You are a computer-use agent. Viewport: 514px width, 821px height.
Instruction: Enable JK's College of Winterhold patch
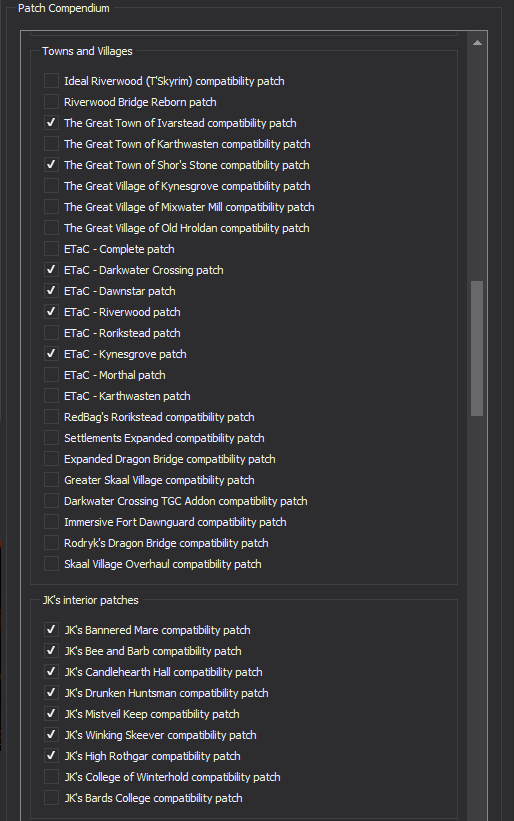(x=51, y=776)
